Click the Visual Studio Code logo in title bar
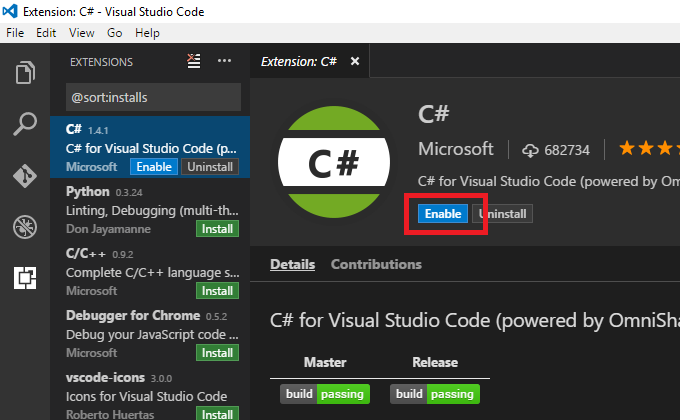Image resolution: width=680 pixels, height=420 pixels. pyautogui.click(x=10, y=11)
